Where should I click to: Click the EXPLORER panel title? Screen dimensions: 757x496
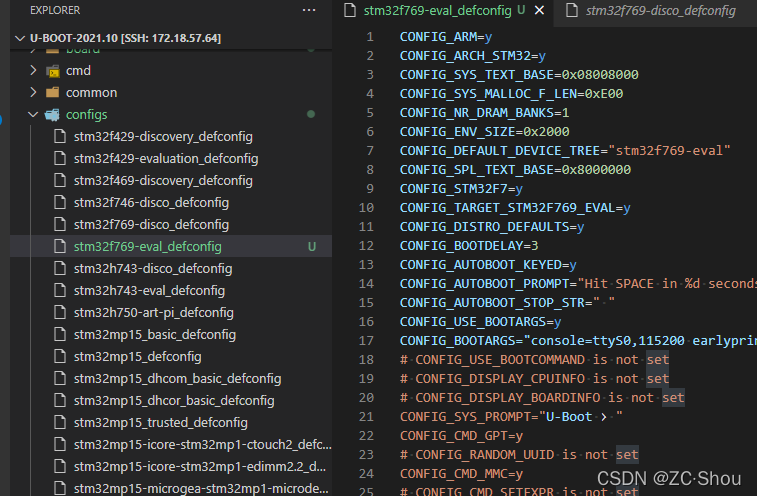(55, 10)
